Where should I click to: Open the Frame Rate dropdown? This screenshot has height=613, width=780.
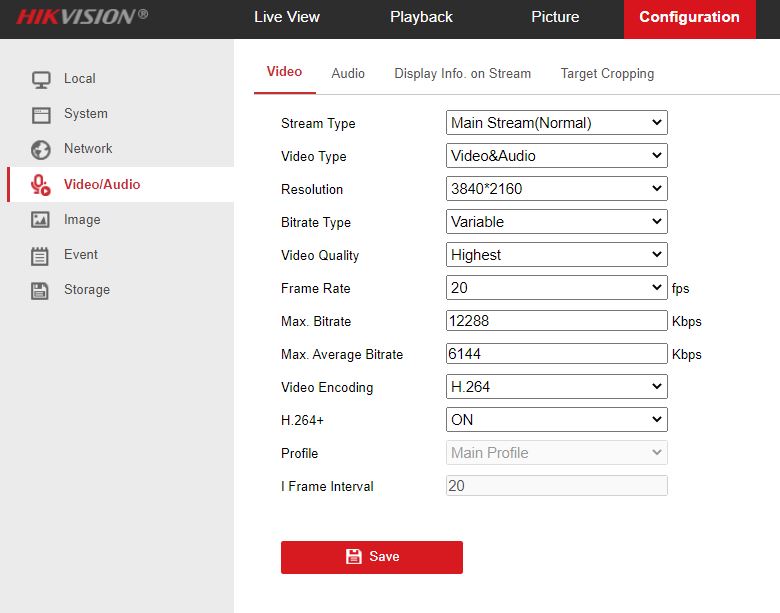tap(556, 288)
